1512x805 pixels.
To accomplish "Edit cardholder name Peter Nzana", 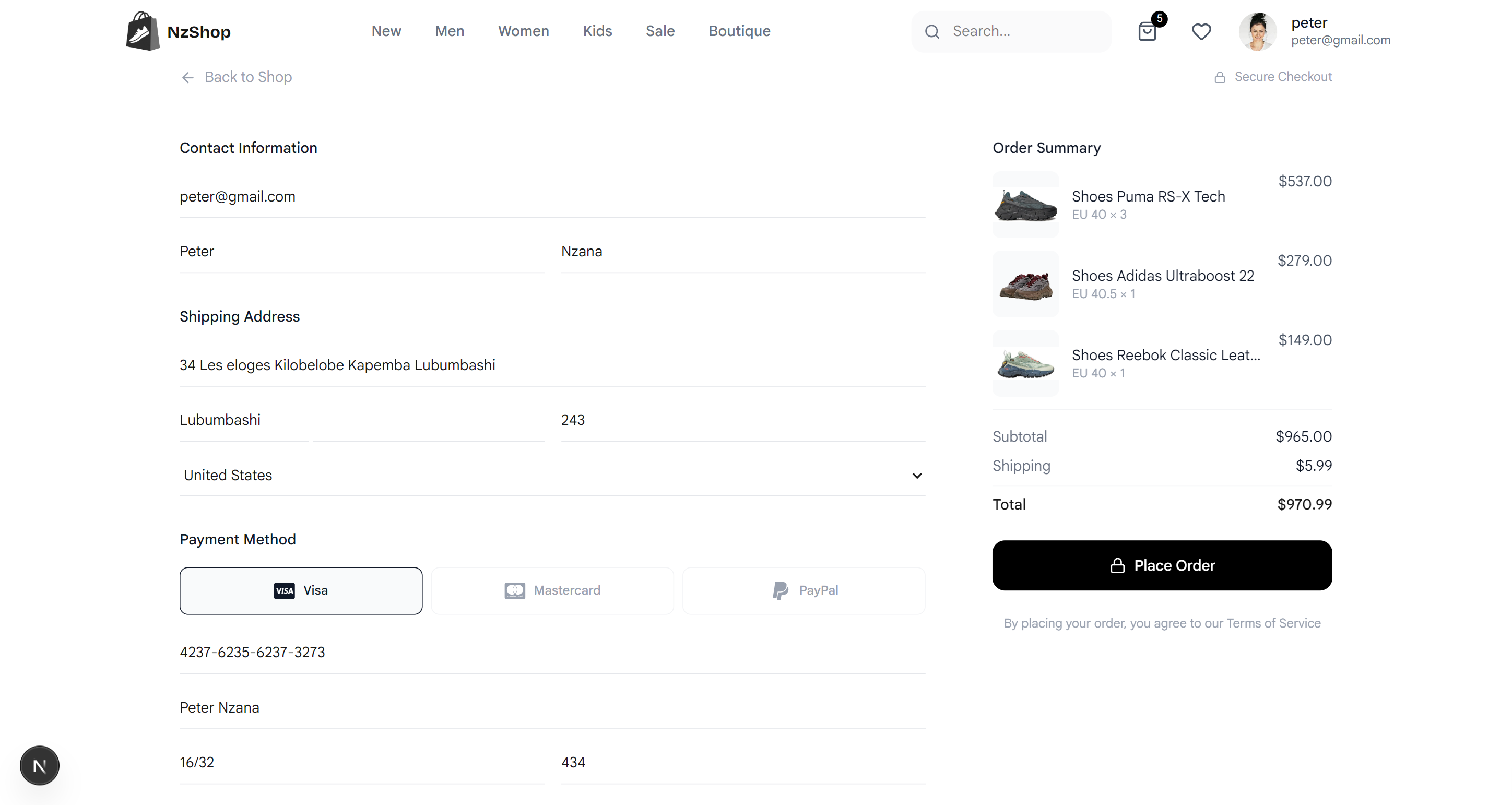I will tap(552, 707).
